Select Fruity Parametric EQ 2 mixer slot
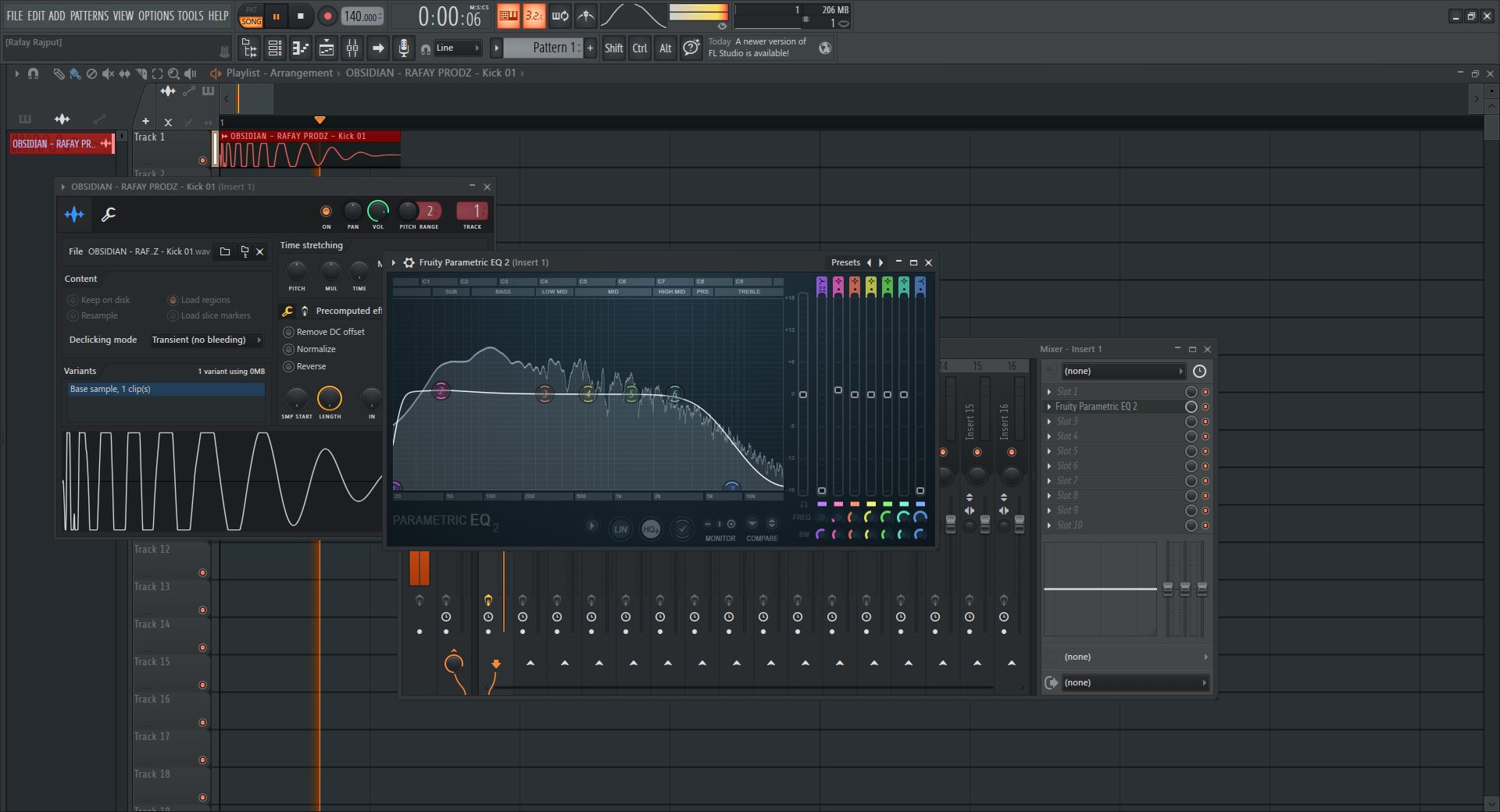Viewport: 1500px width, 812px height. pos(1096,407)
